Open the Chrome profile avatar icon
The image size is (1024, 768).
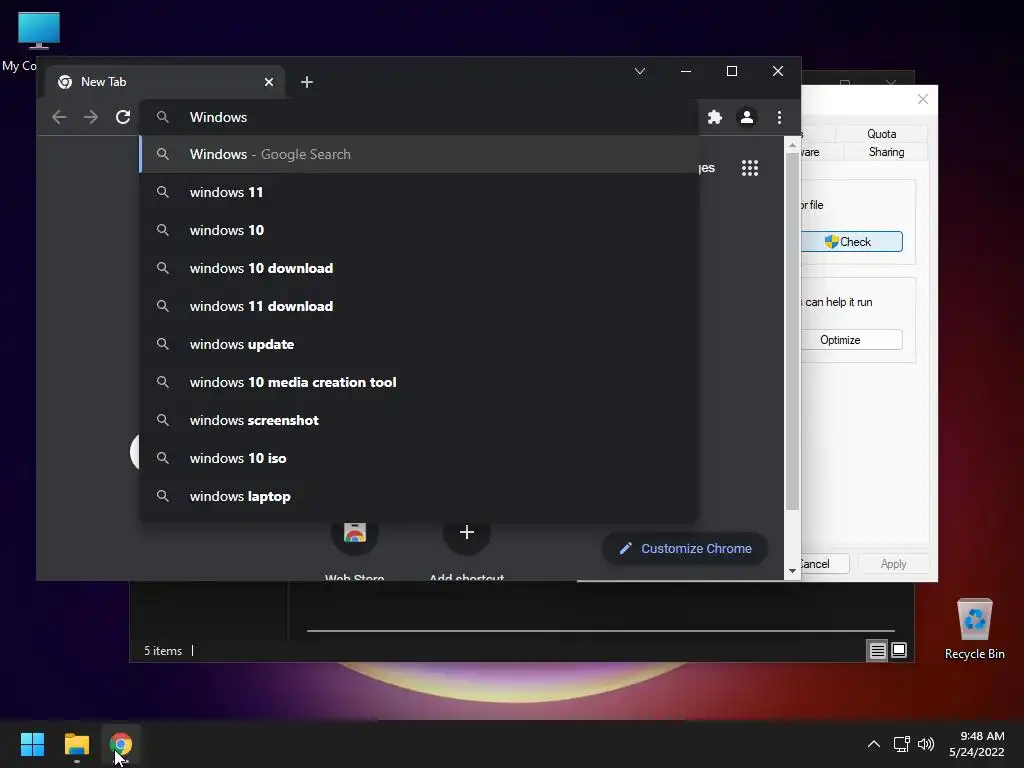(746, 117)
